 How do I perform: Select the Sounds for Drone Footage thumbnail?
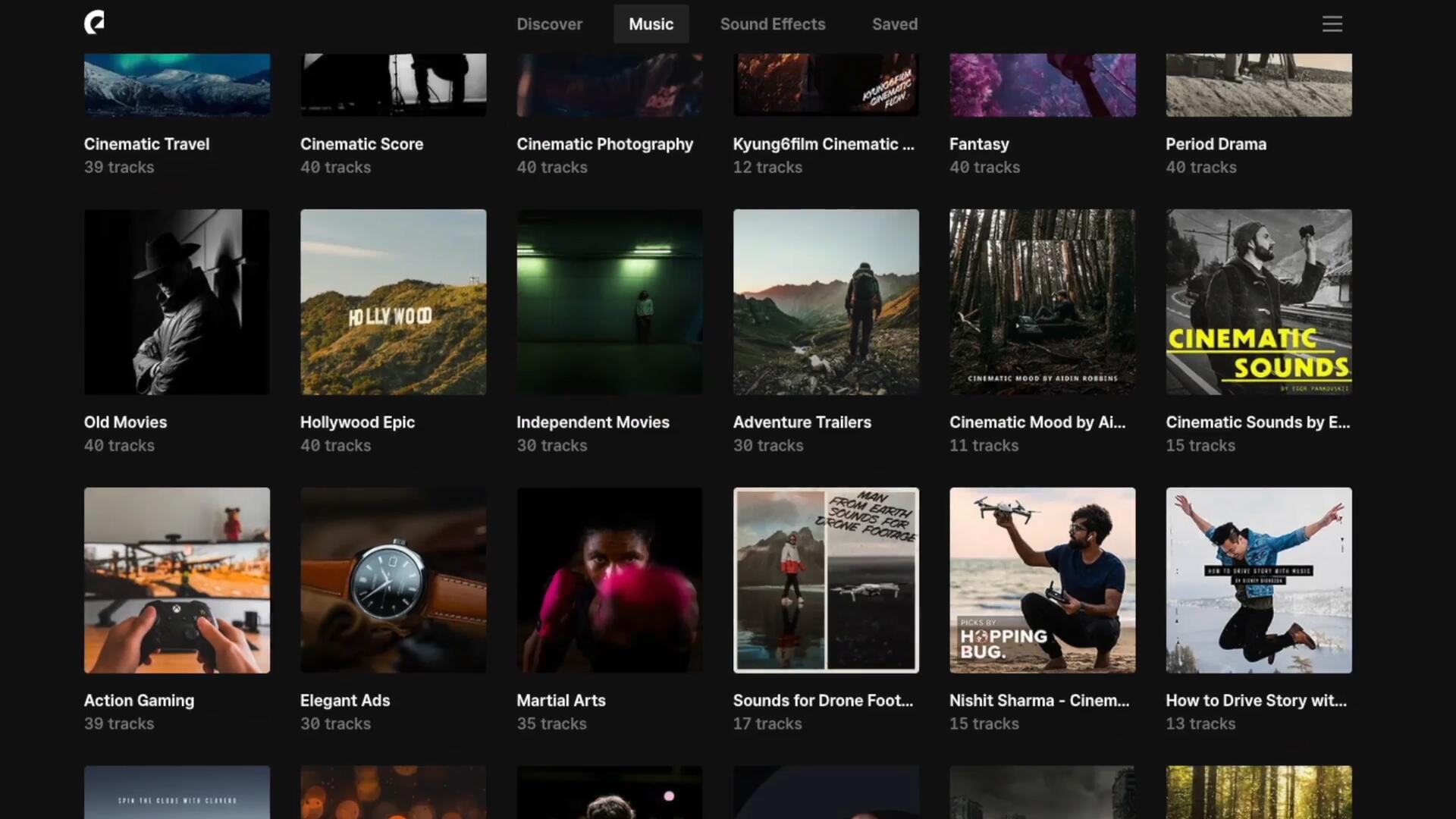826,580
